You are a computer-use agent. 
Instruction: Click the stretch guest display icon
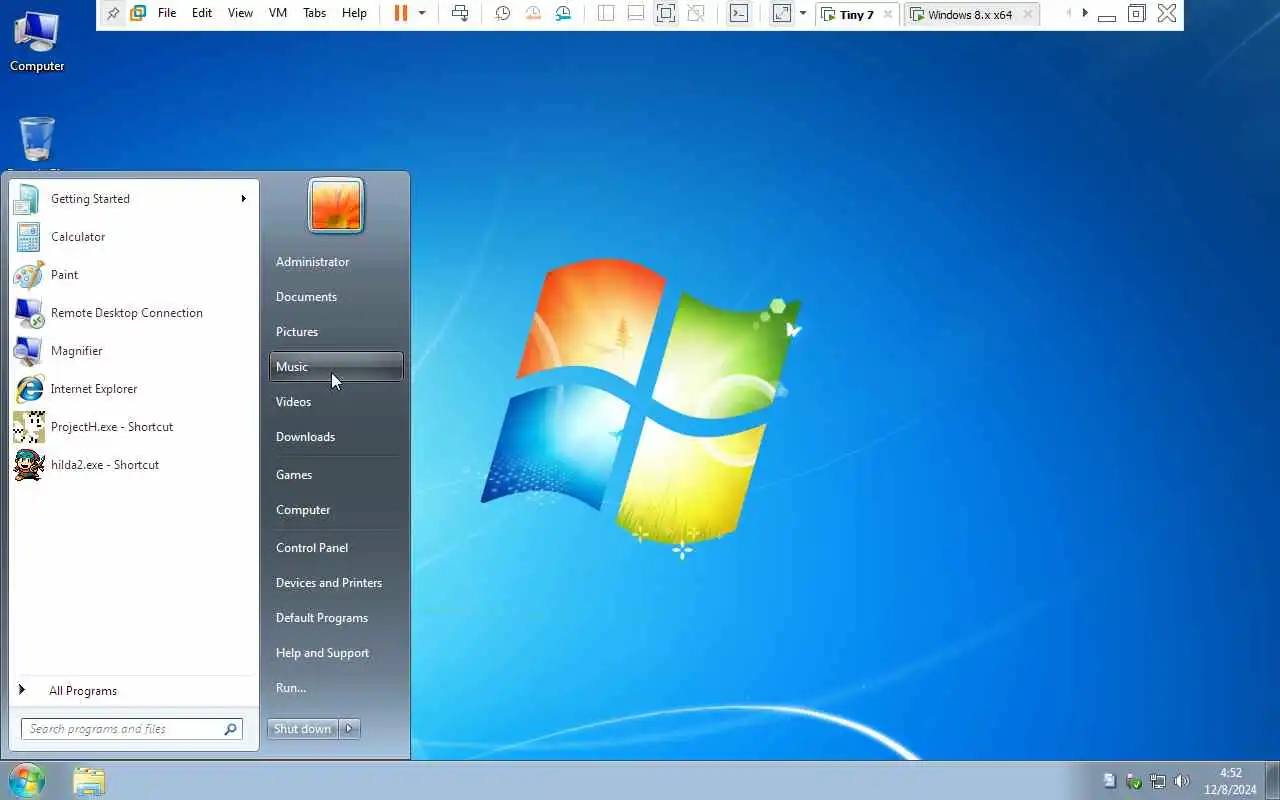[x=782, y=13]
